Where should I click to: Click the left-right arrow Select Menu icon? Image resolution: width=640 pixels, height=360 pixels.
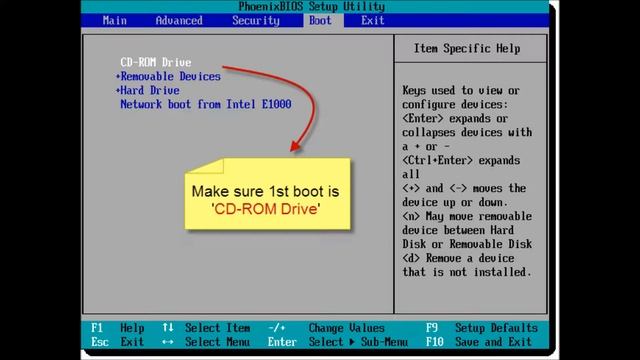click(x=168, y=342)
